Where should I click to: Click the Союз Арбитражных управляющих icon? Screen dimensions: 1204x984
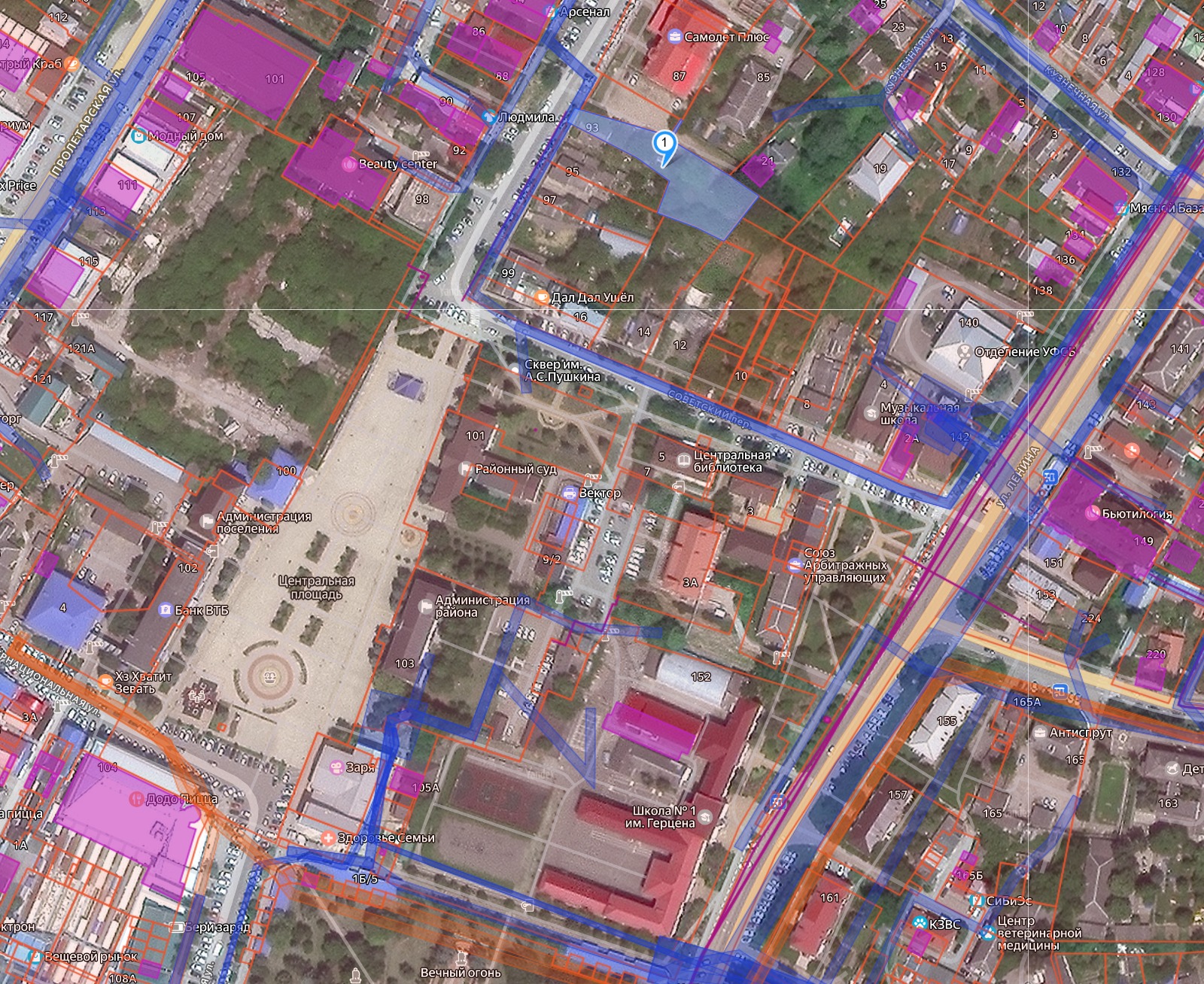coord(794,565)
